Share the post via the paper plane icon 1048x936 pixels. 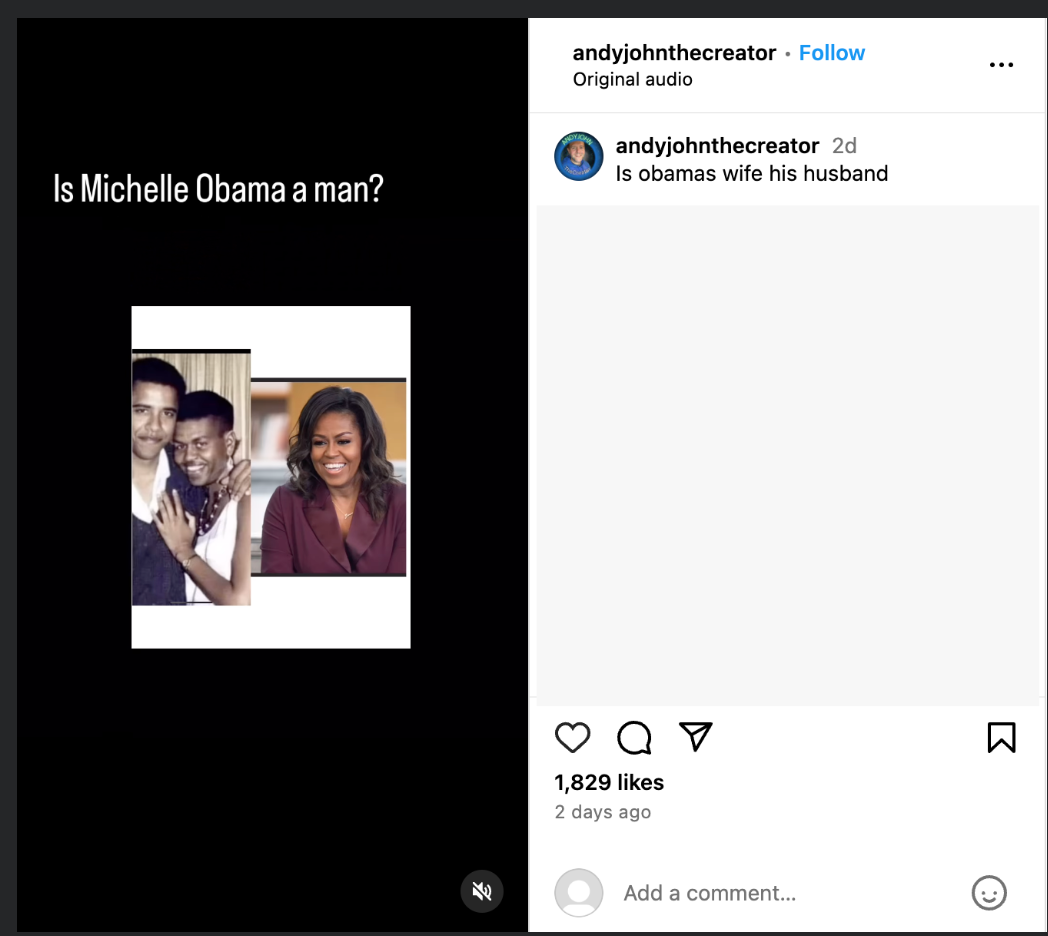click(696, 736)
